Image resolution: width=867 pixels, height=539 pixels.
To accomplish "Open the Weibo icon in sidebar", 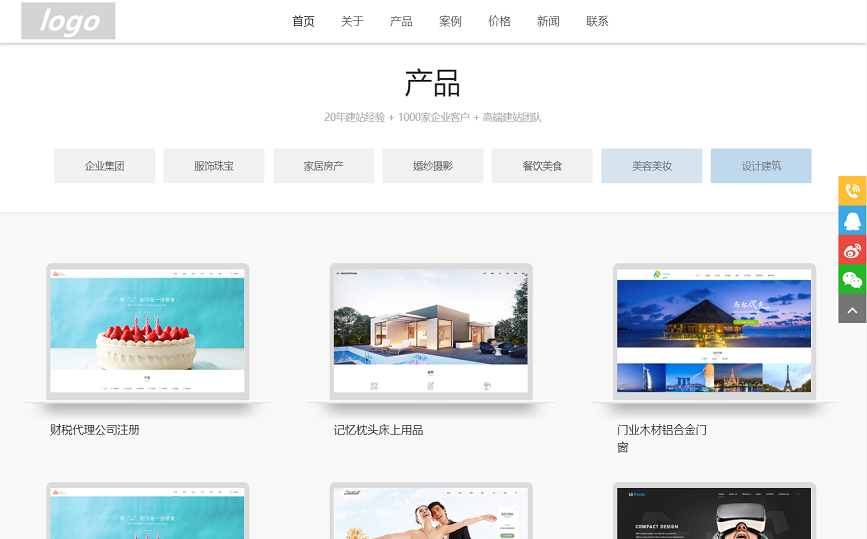I will [x=853, y=249].
